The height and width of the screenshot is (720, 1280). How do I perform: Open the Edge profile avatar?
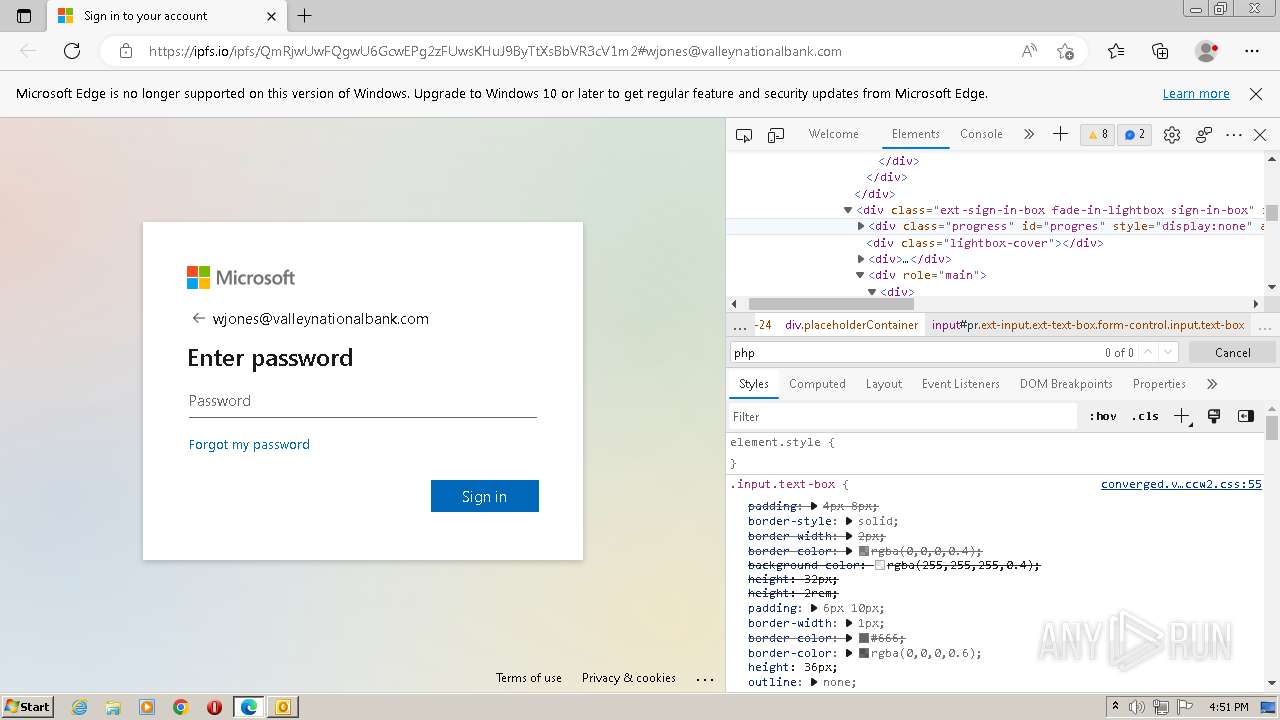coord(1206,51)
